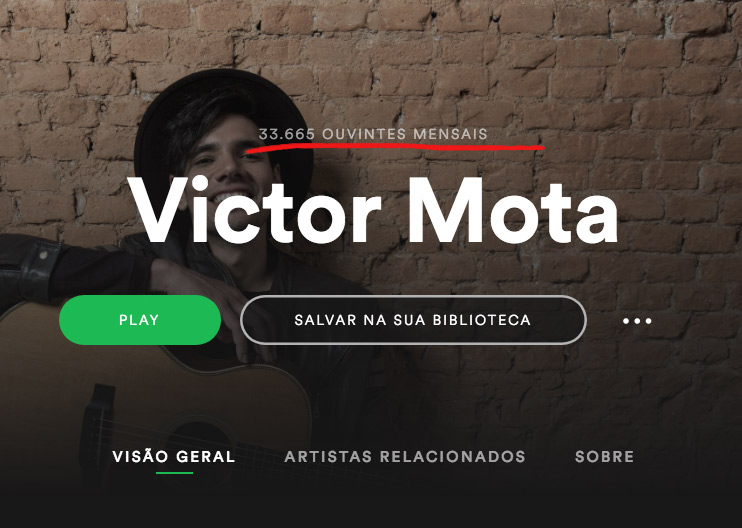Switch to the Visão Geral tab
The height and width of the screenshot is (528, 742).
(x=174, y=457)
